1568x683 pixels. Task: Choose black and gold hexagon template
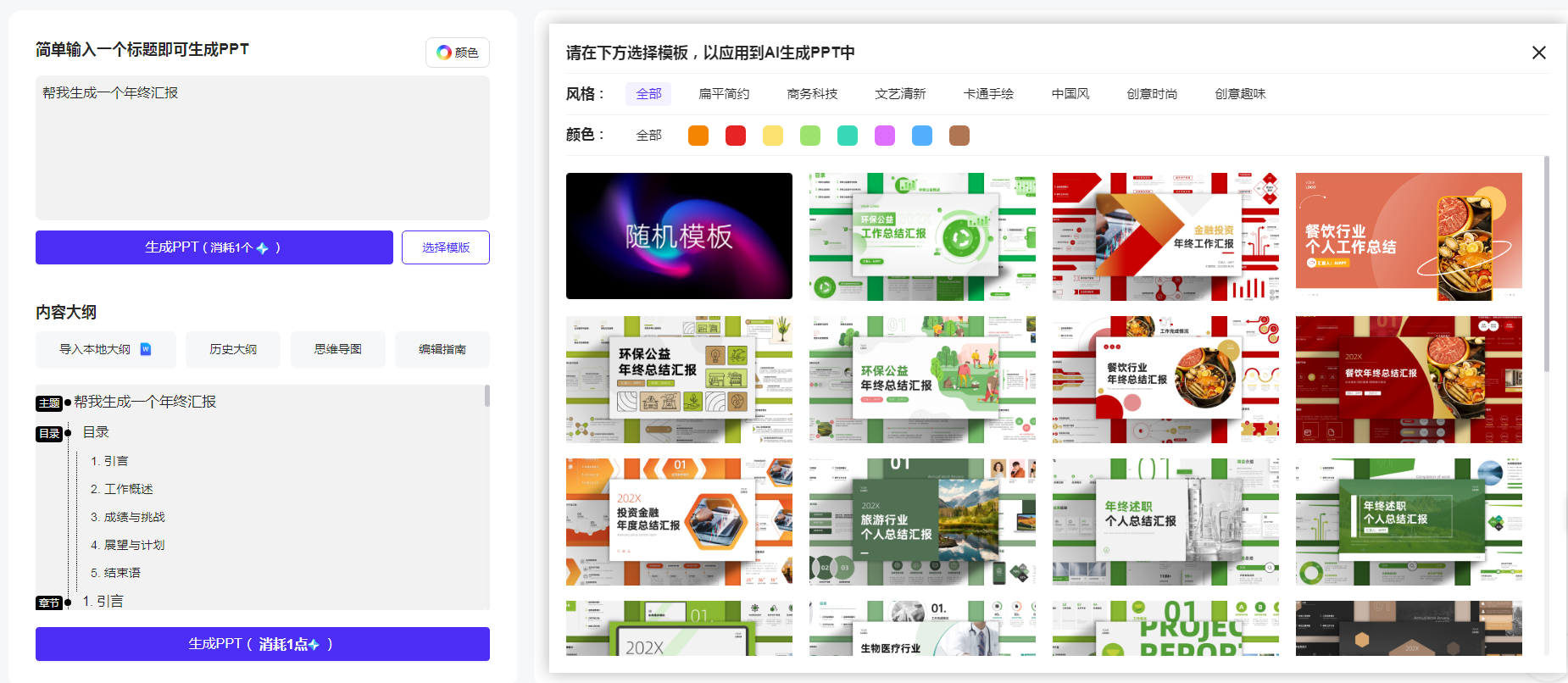coord(1409,628)
